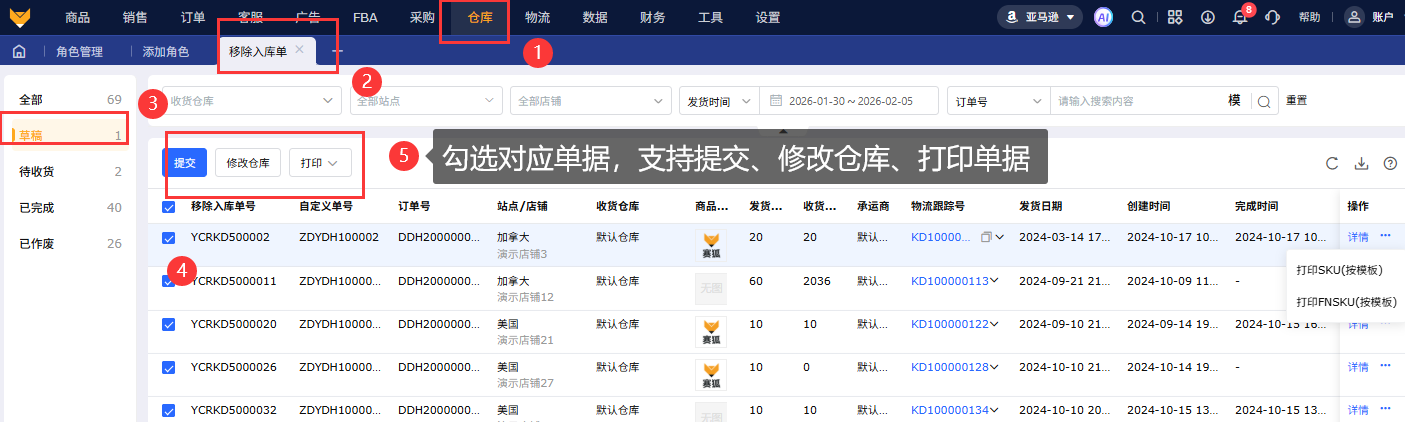Toggle the select-all checkbox in the table header
This screenshot has height=422, width=1405.
(x=168, y=207)
